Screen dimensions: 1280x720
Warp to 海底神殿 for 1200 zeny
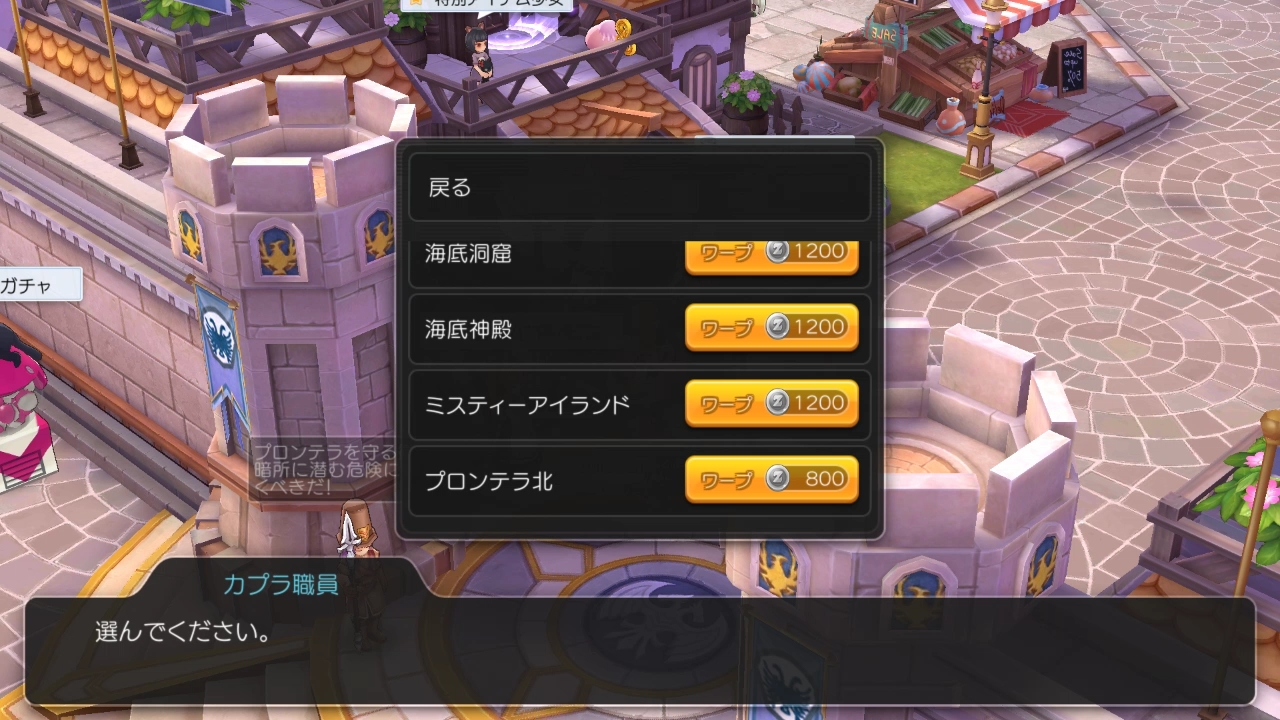pos(771,327)
